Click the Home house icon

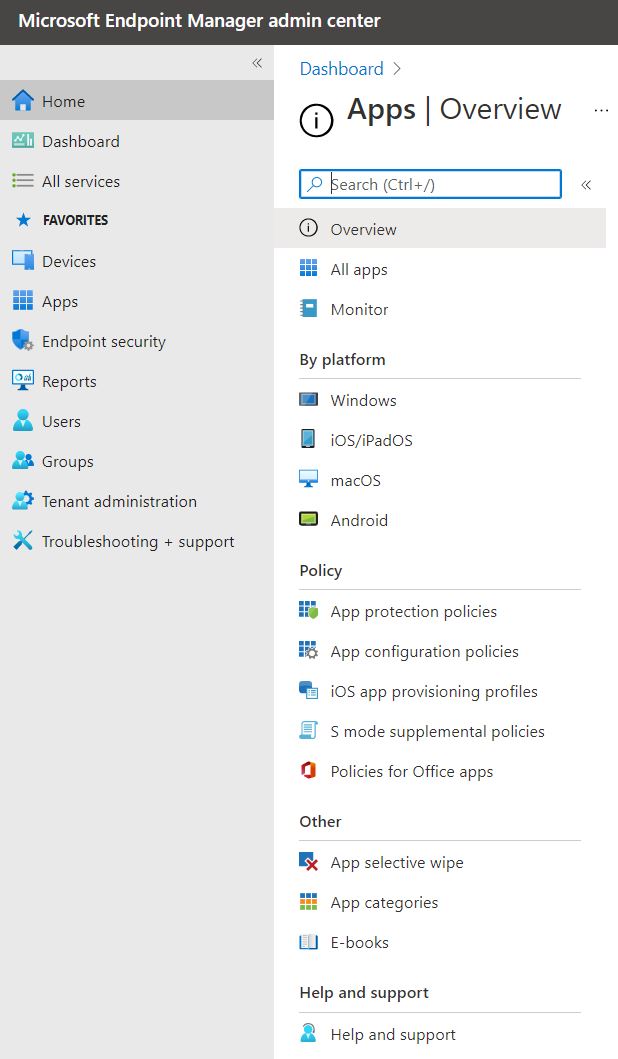click(23, 101)
